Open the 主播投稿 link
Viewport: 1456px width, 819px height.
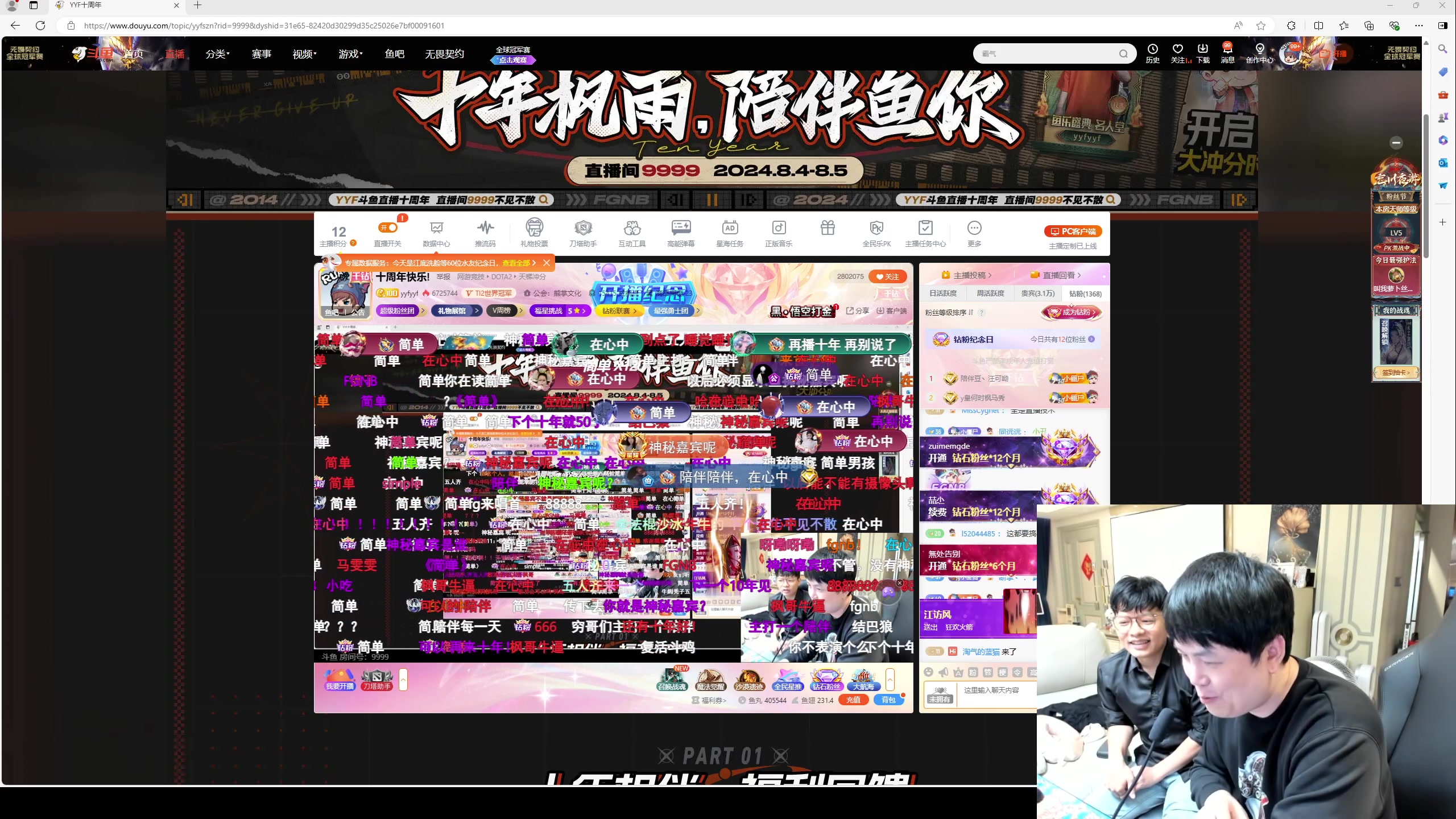coord(966,275)
